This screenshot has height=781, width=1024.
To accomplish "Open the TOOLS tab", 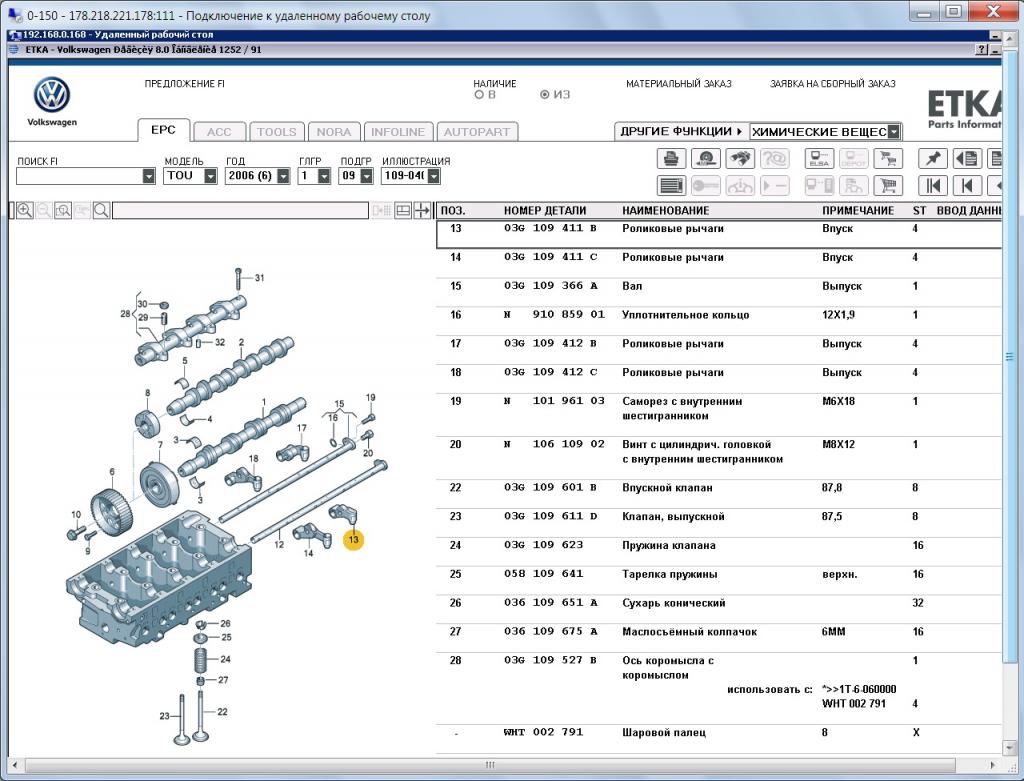I will click(276, 132).
